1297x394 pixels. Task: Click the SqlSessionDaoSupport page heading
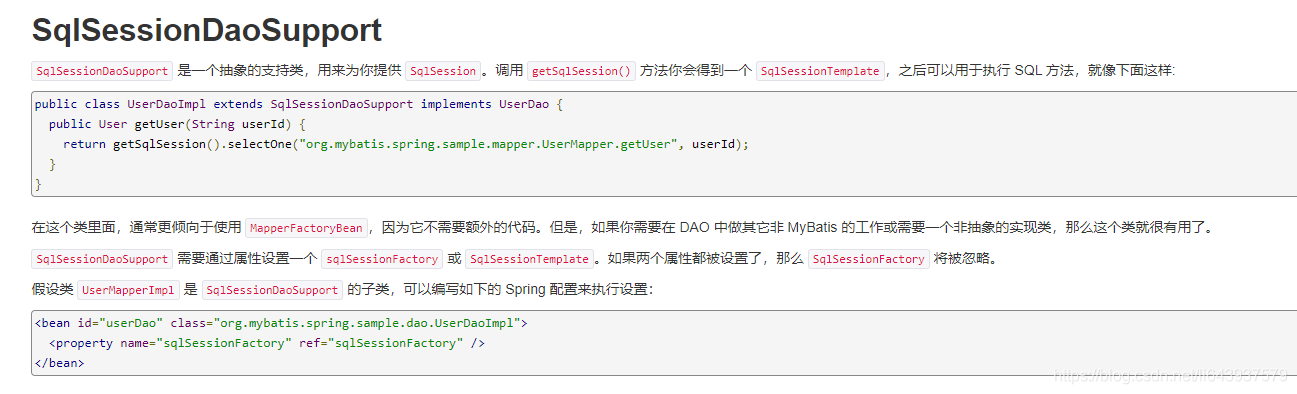pyautogui.click(x=207, y=30)
